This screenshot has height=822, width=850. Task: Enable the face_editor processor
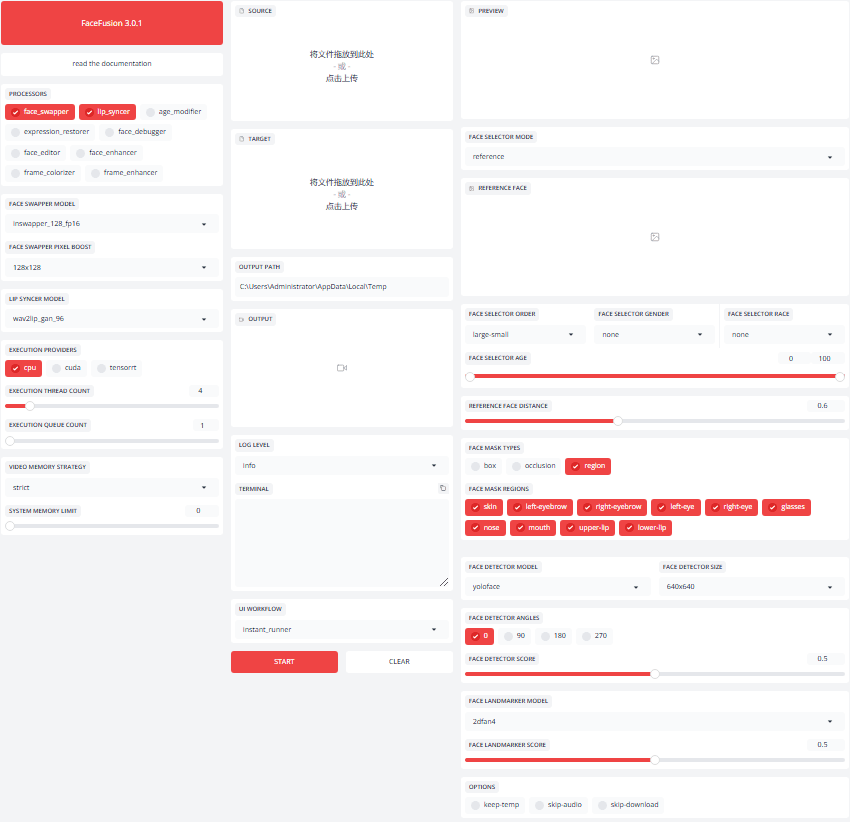[36, 153]
